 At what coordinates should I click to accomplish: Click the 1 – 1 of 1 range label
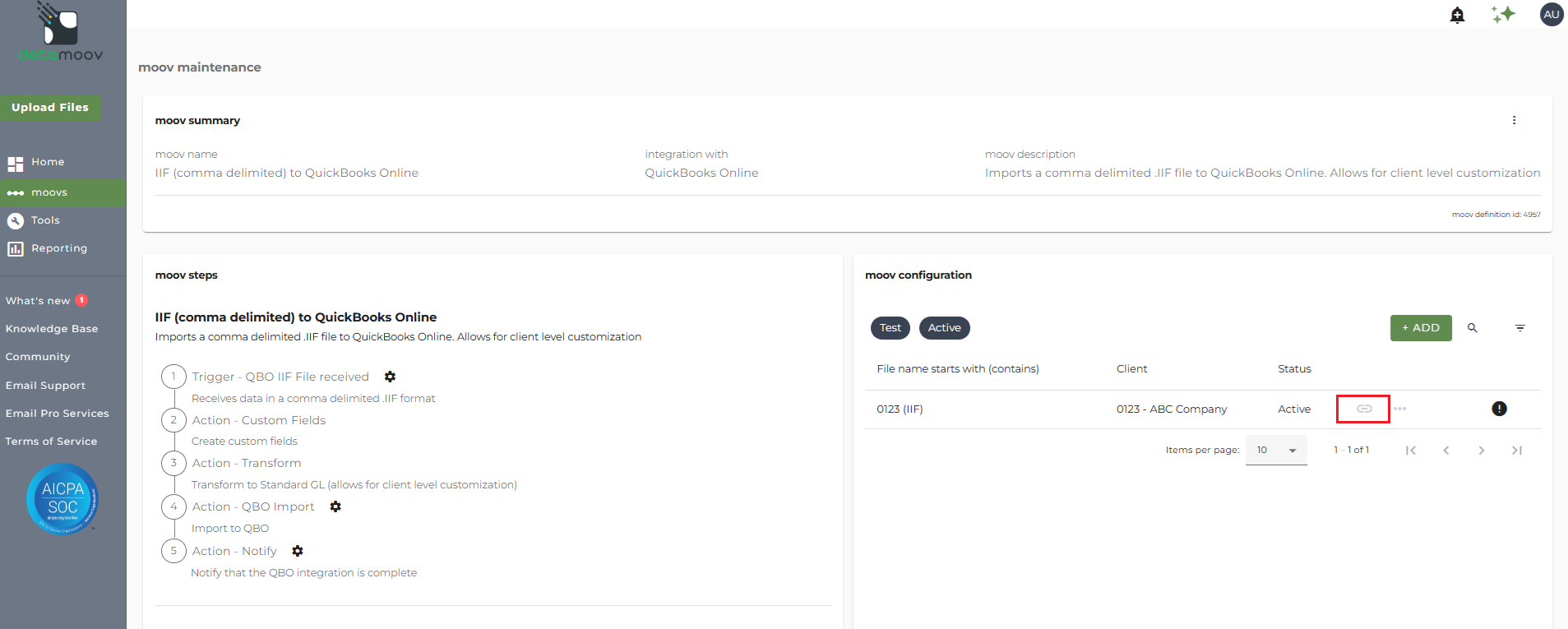click(1352, 451)
